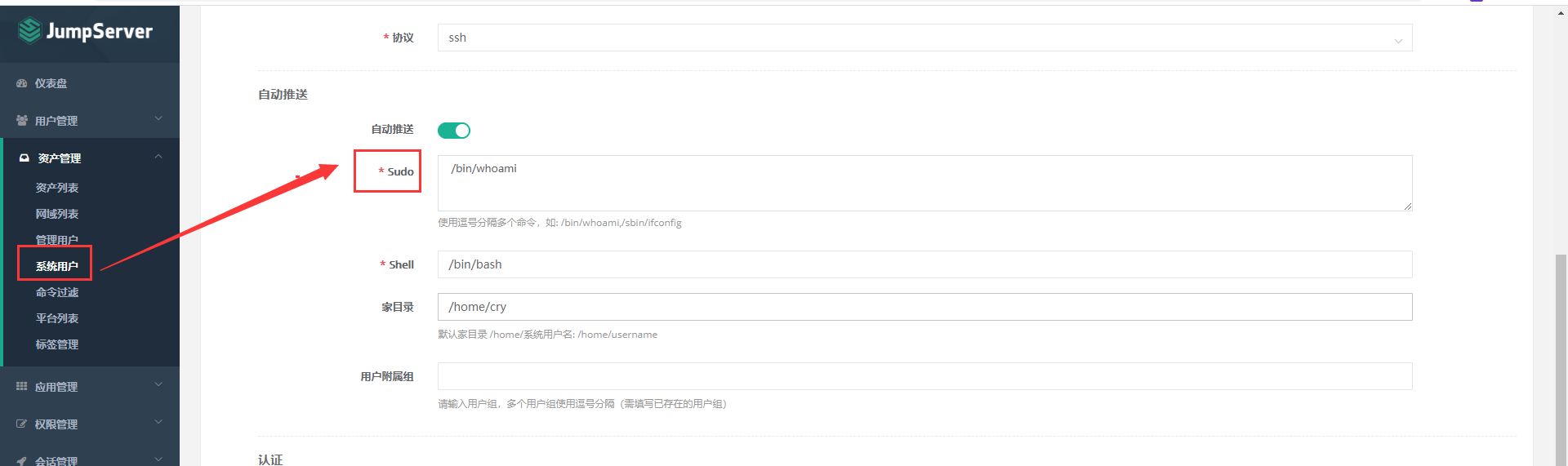
Task: Open 平台列表 in sidebar
Action: tap(57, 318)
